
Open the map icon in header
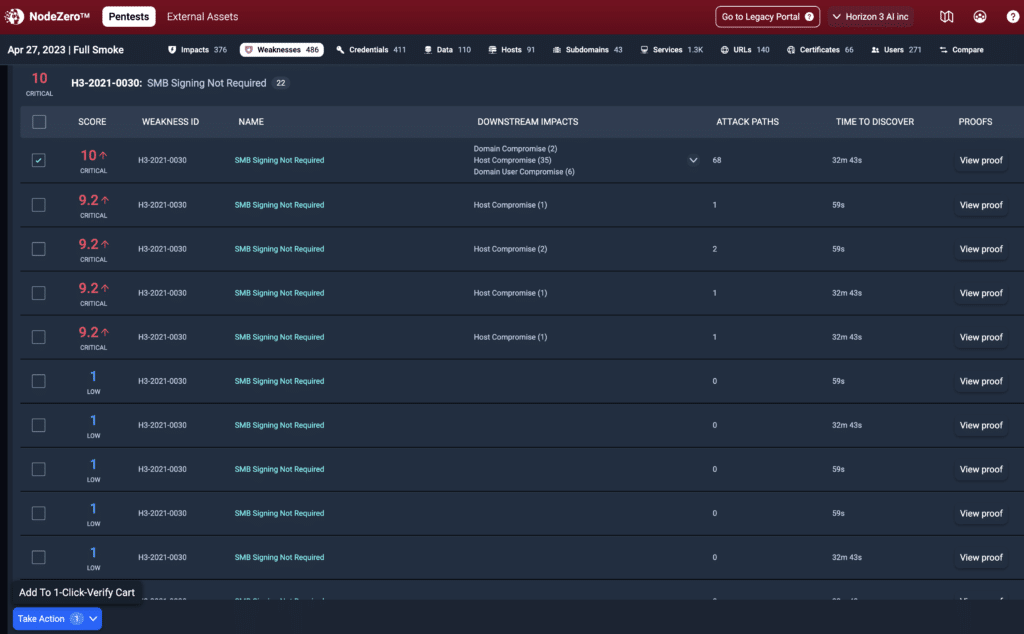coord(947,17)
